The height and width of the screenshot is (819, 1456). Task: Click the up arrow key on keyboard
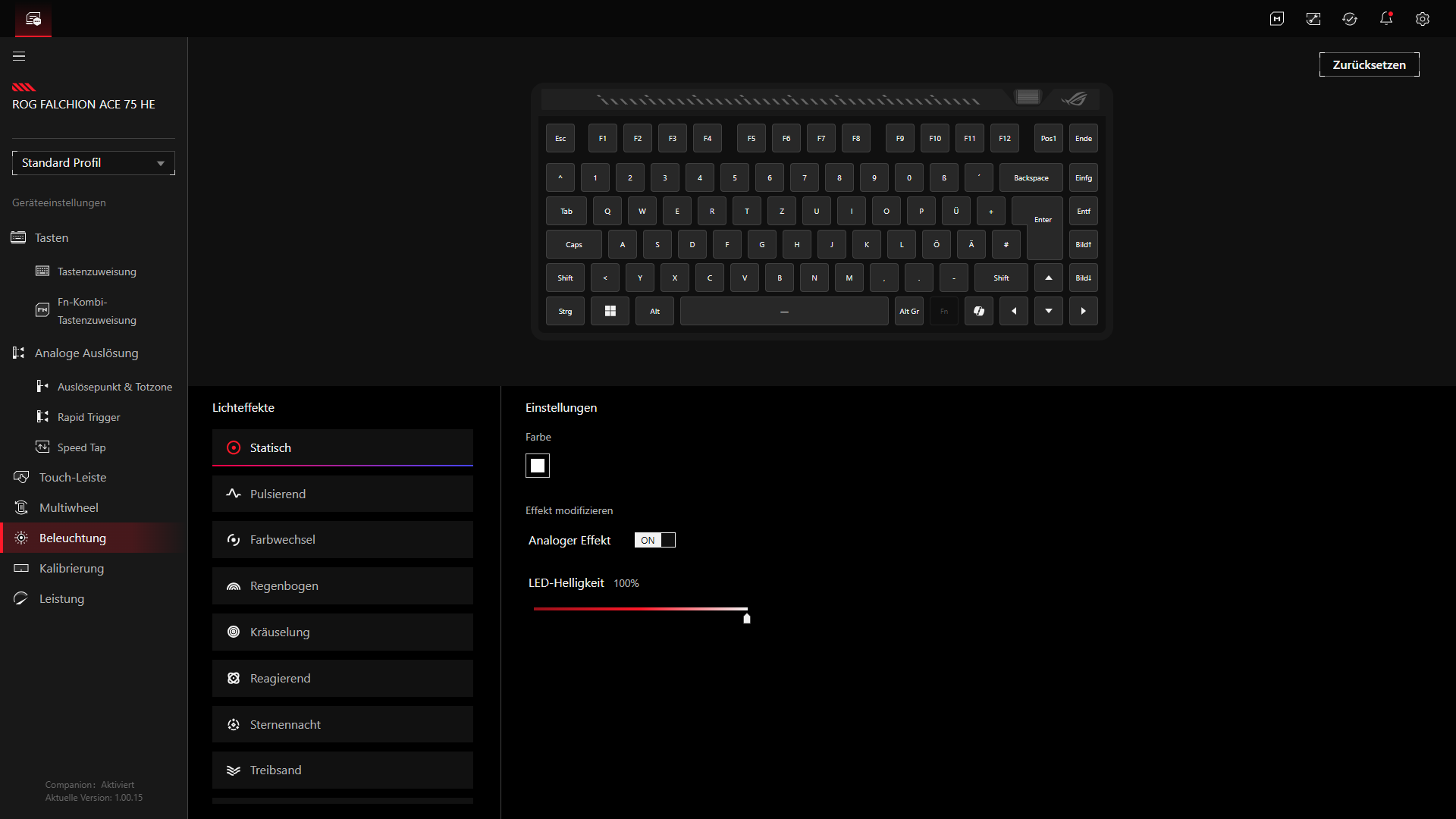(x=1048, y=278)
